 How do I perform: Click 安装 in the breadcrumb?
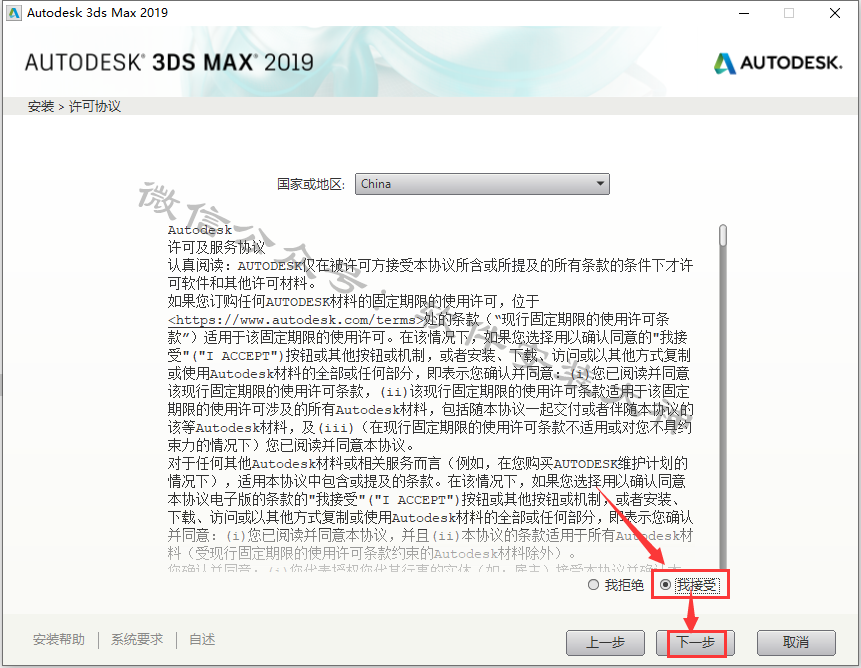(x=41, y=106)
